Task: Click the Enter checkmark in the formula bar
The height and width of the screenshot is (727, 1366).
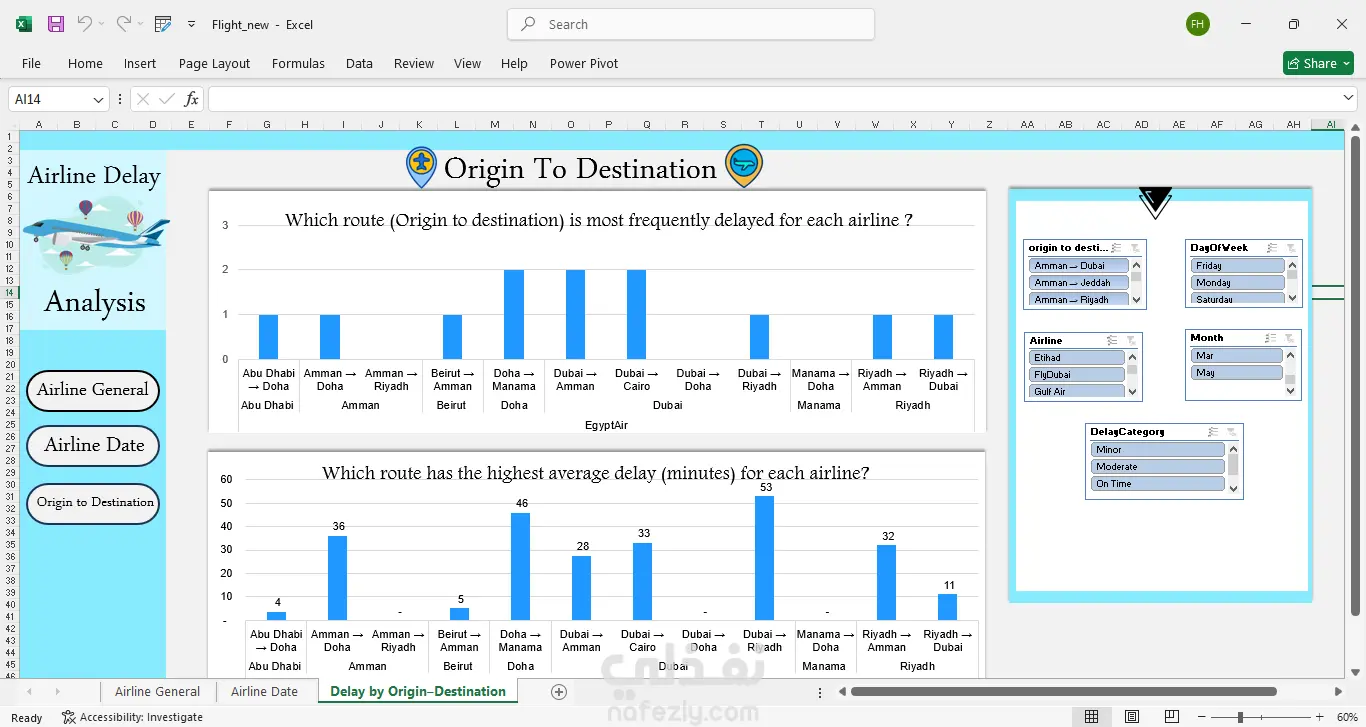Action: (x=167, y=99)
